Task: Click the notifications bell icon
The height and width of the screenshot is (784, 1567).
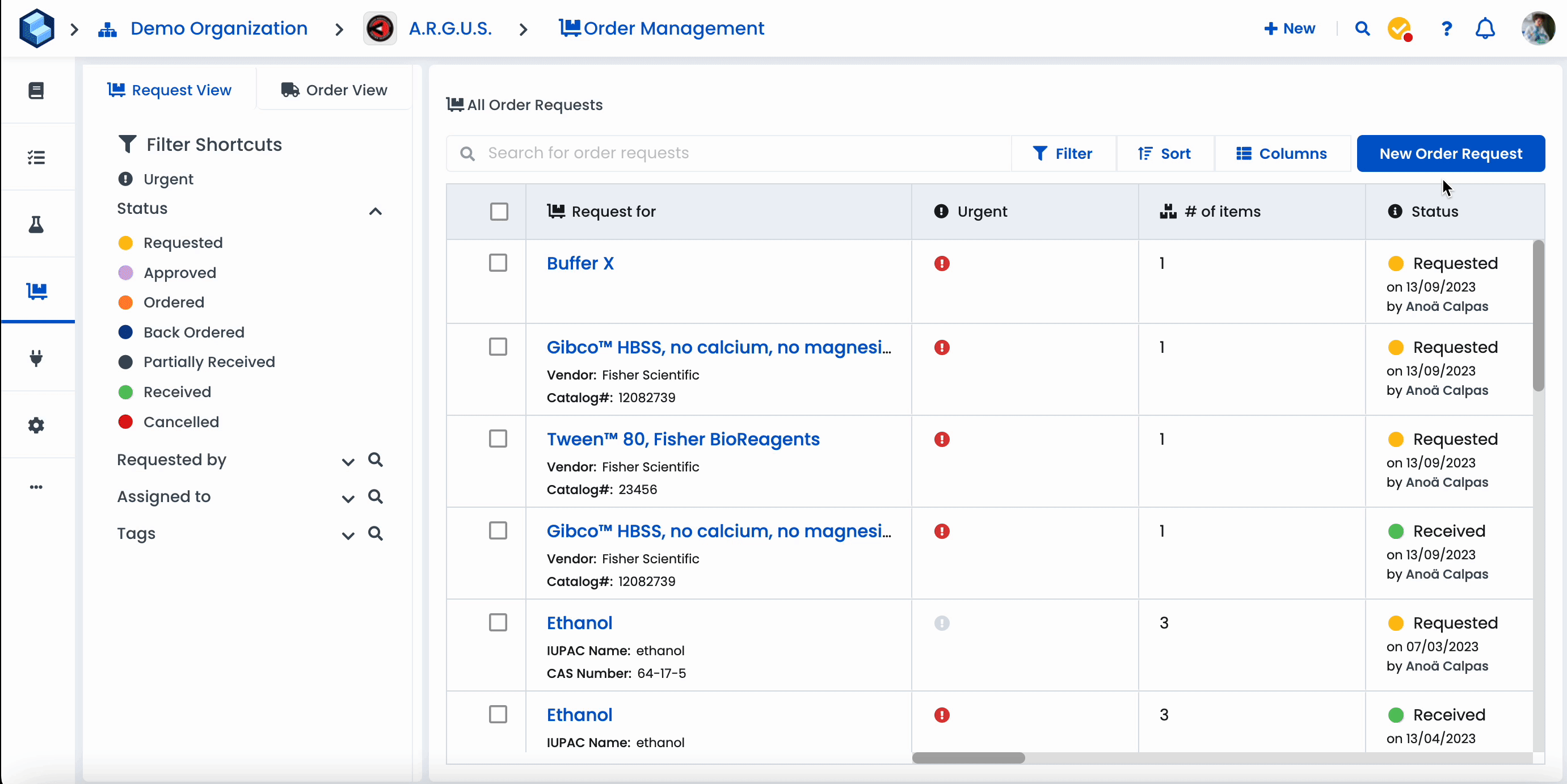Action: pyautogui.click(x=1485, y=28)
